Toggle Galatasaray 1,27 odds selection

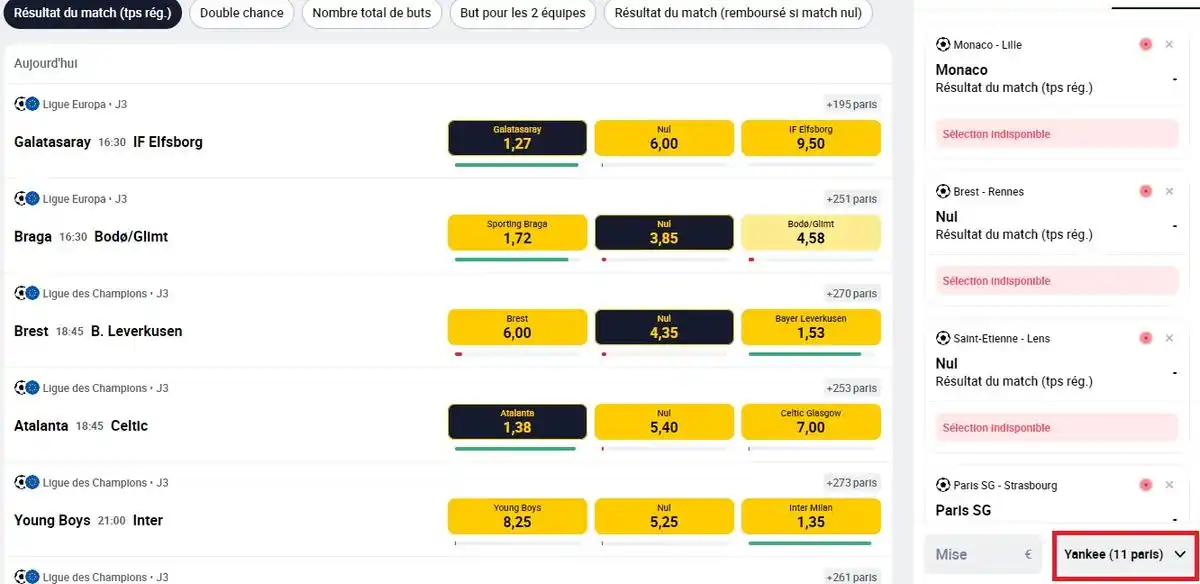[x=517, y=138]
